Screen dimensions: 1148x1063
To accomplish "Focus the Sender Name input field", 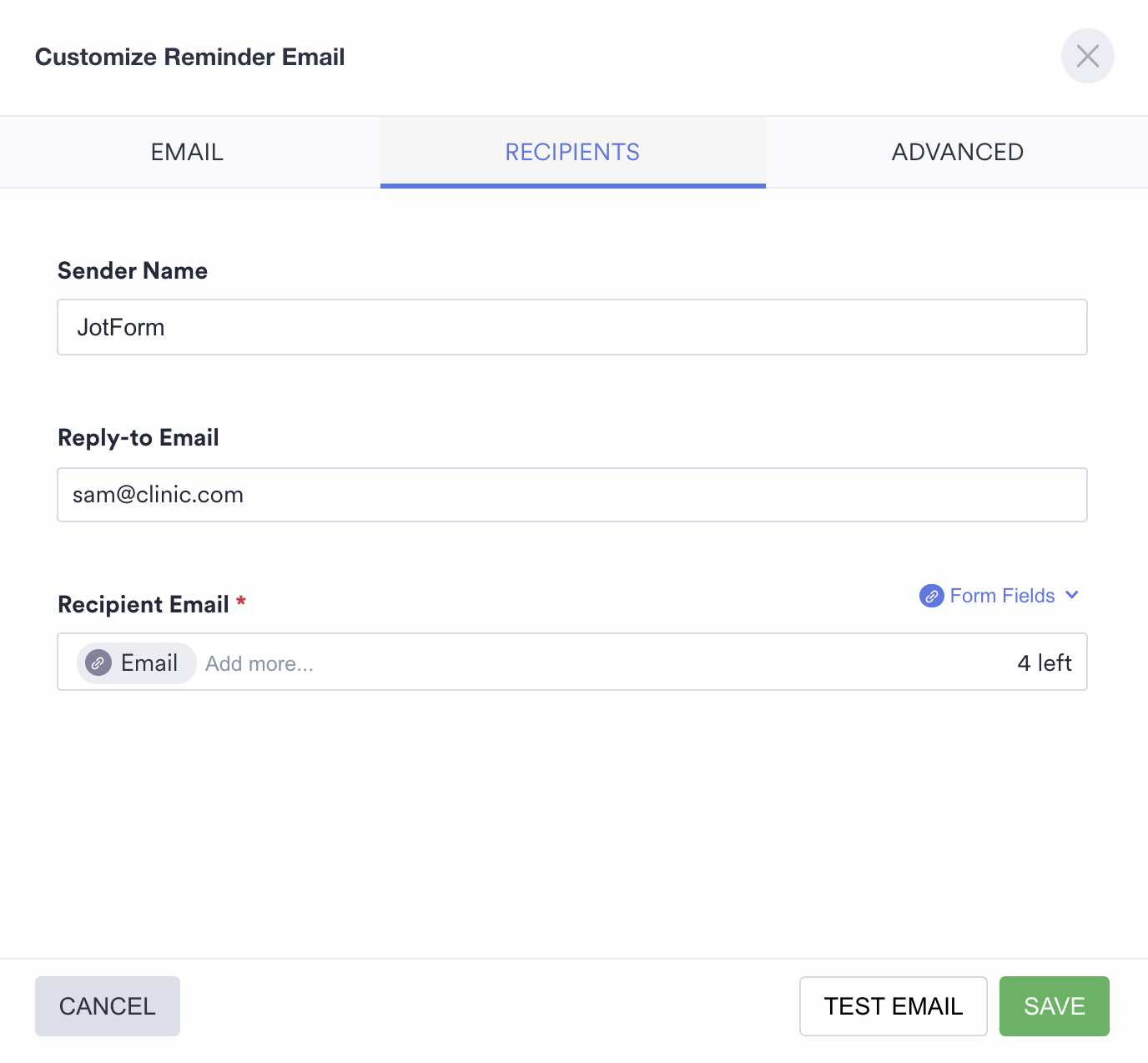I will 571,327.
